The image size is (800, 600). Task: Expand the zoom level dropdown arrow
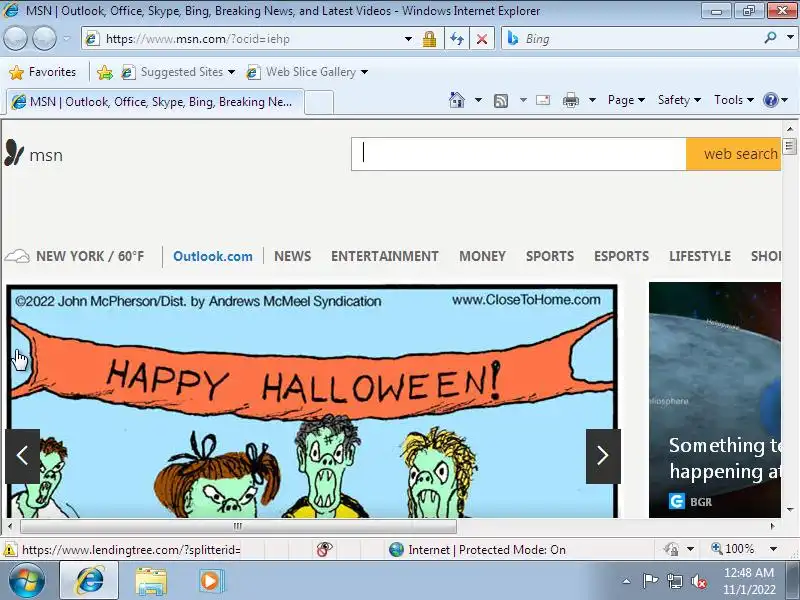pyautogui.click(x=773, y=549)
